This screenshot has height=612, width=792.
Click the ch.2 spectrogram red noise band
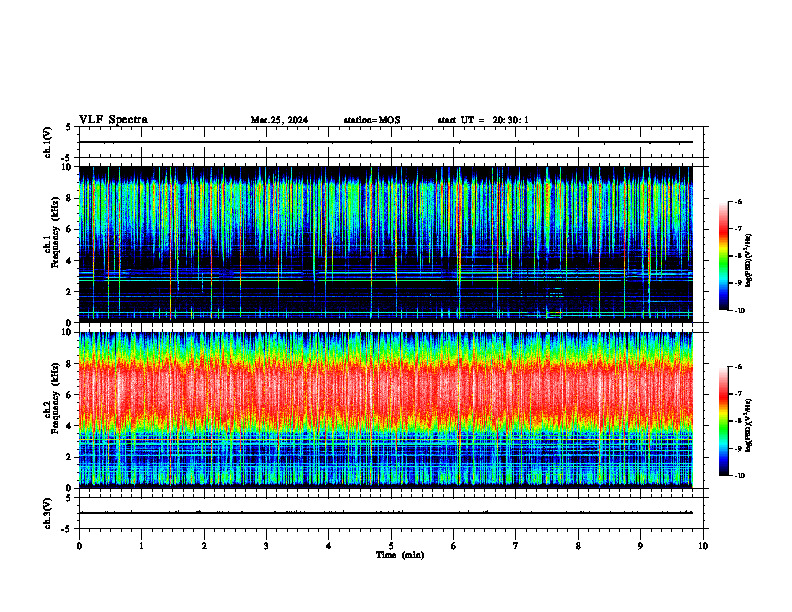pyautogui.click(x=386, y=394)
